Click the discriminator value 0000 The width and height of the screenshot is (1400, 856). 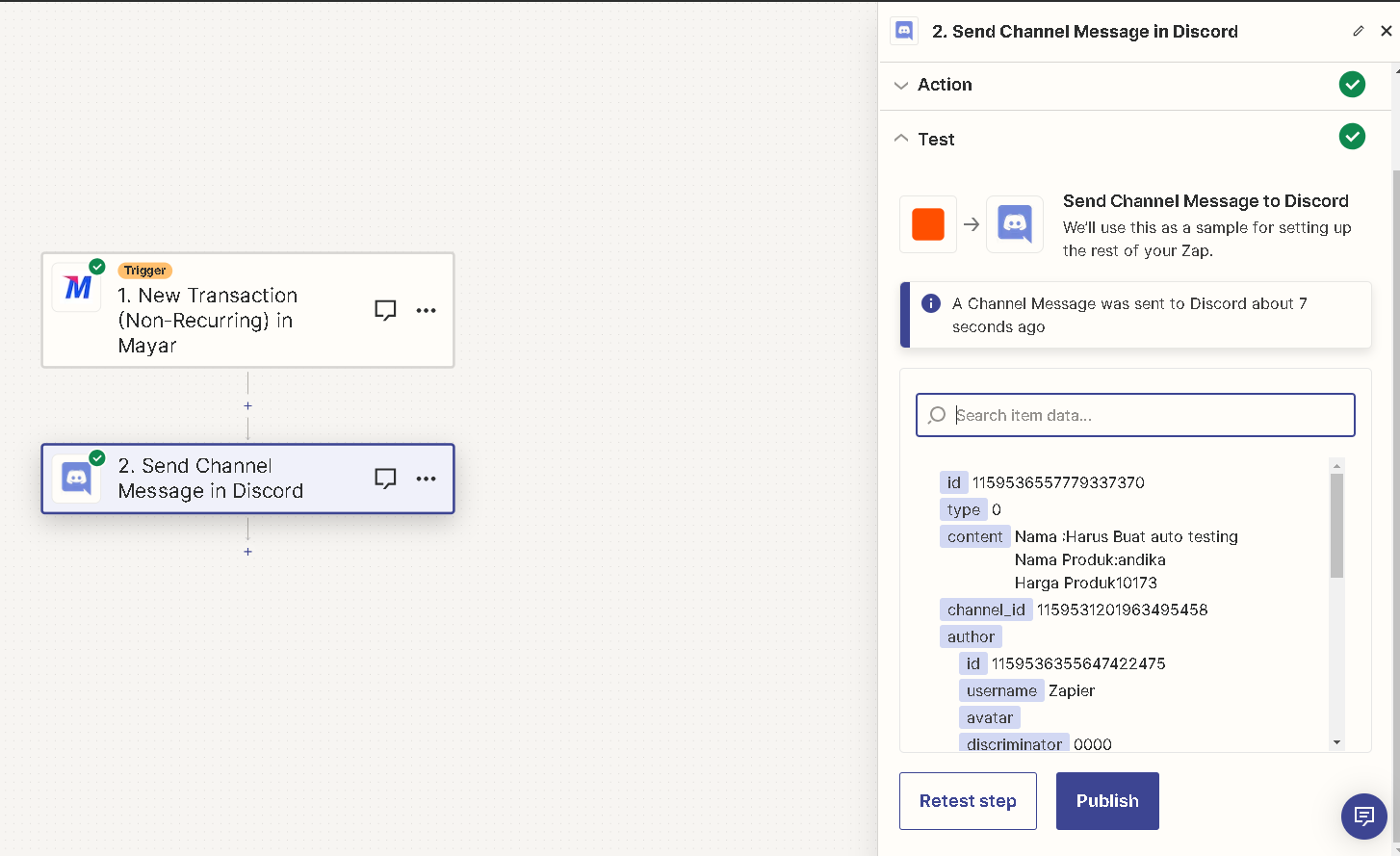pyautogui.click(x=1093, y=744)
